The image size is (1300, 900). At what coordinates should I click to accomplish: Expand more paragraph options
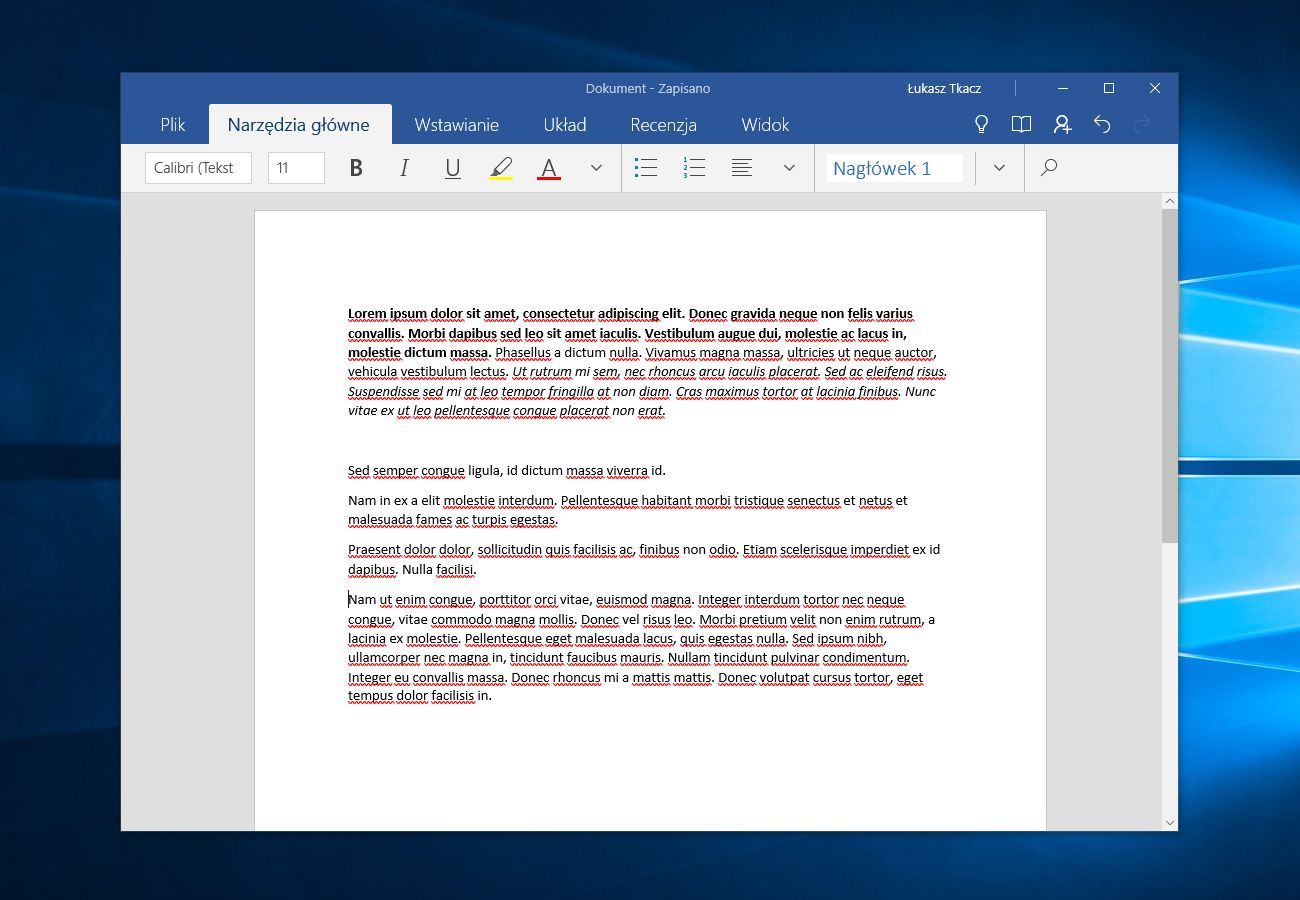789,168
